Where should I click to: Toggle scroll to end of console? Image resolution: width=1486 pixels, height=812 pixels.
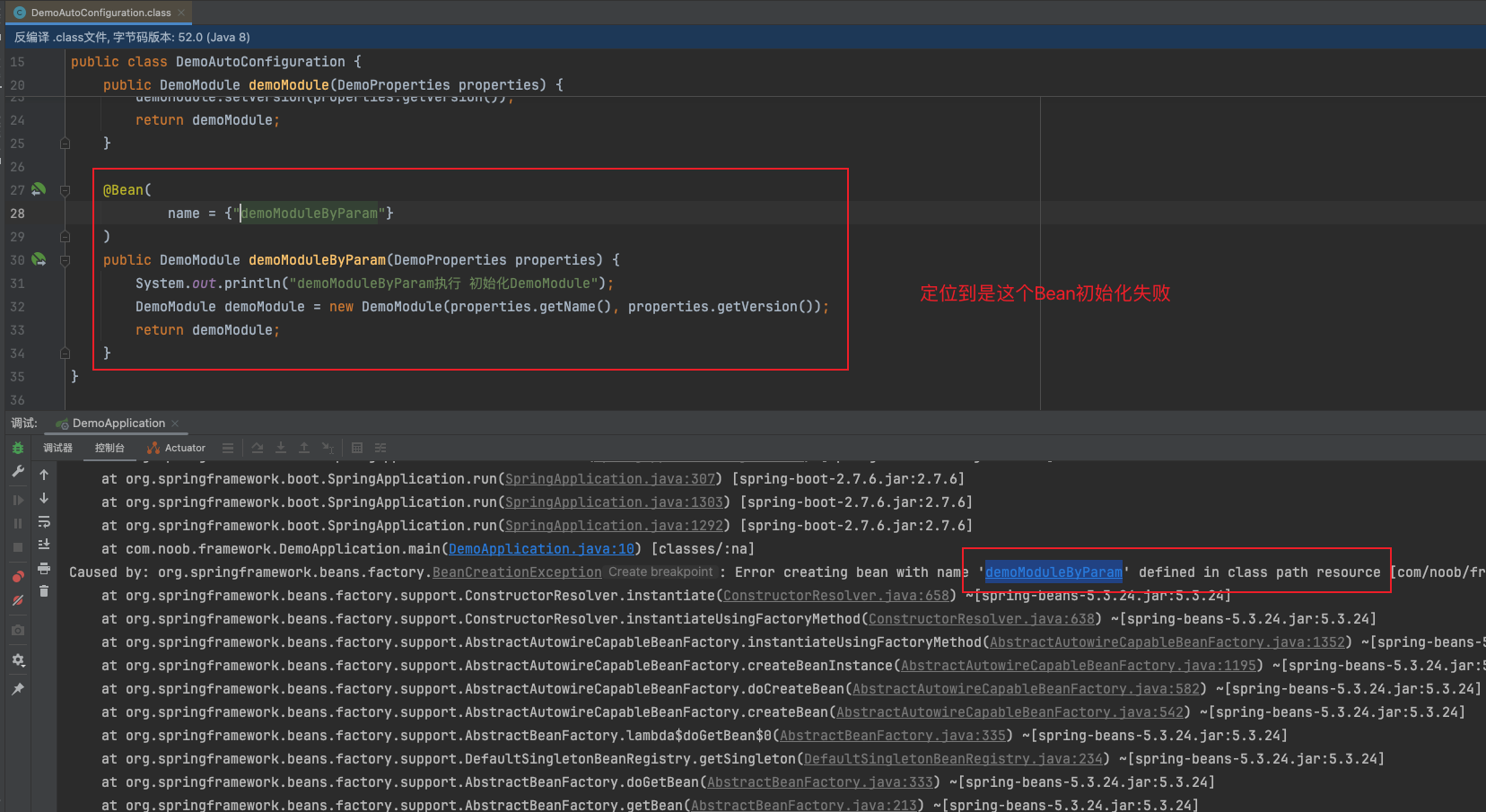click(44, 545)
